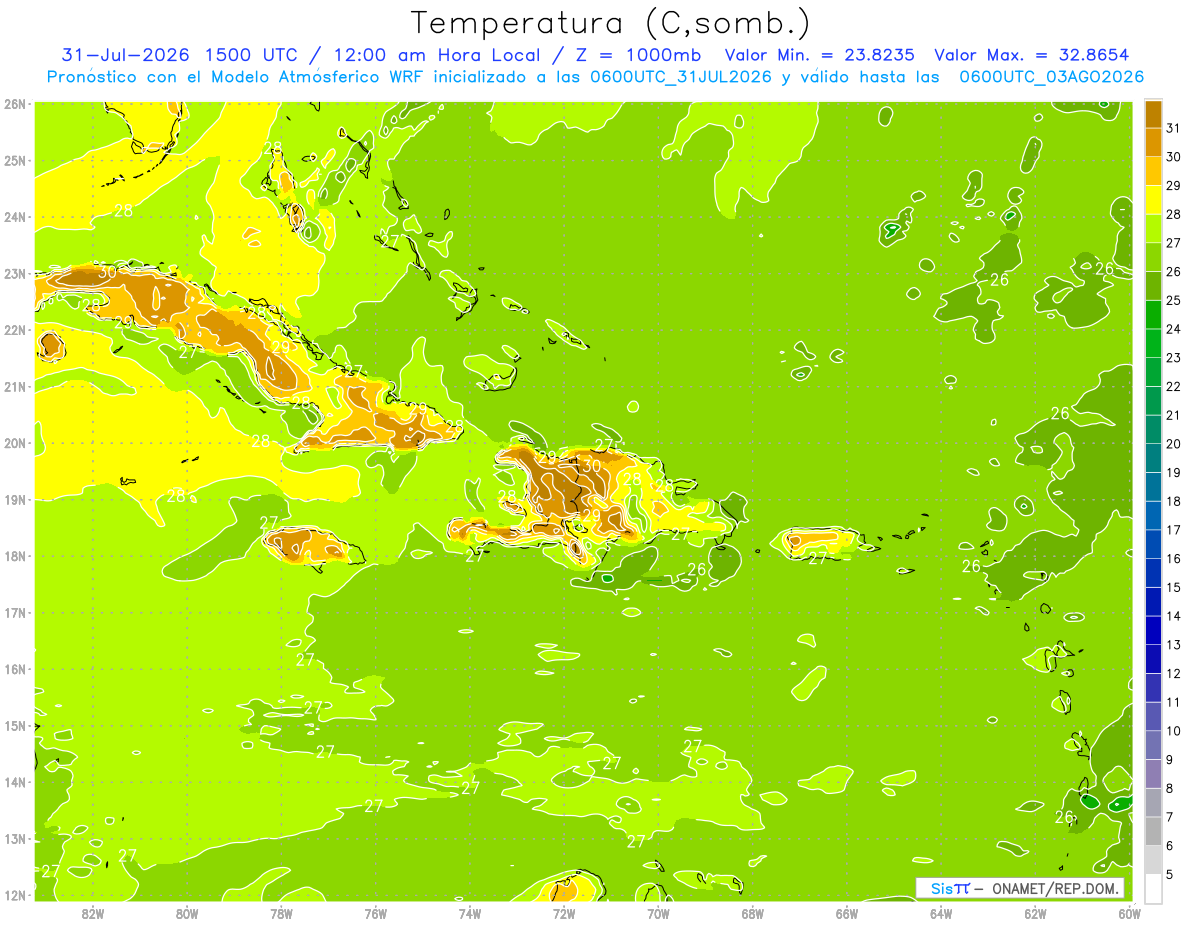Click the '76W' longitude label
This screenshot has width=1200, height=927.
(x=375, y=914)
